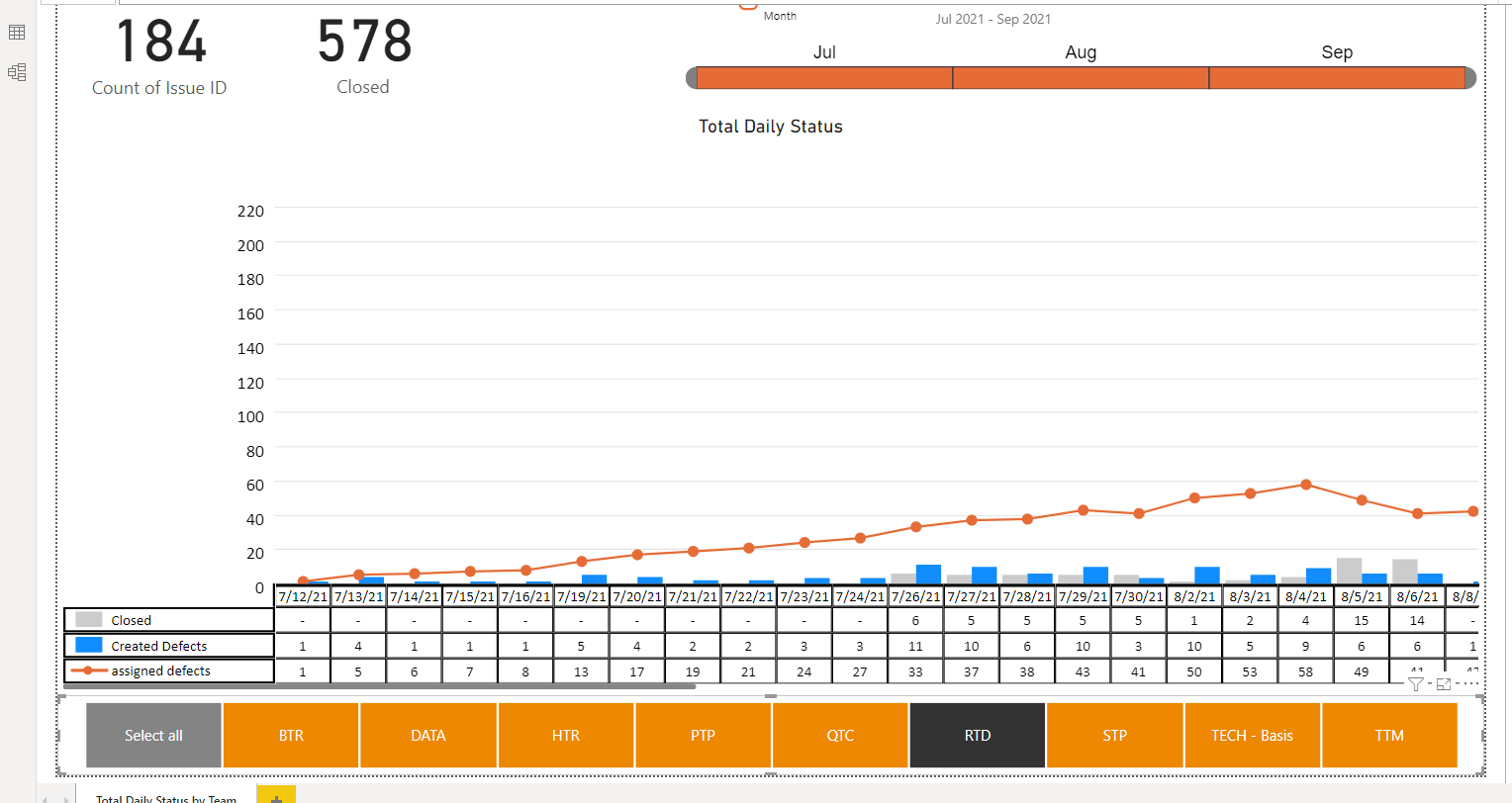The width and height of the screenshot is (1512, 803).
Task: Click the assigned defects line legend marker
Action: (89, 670)
